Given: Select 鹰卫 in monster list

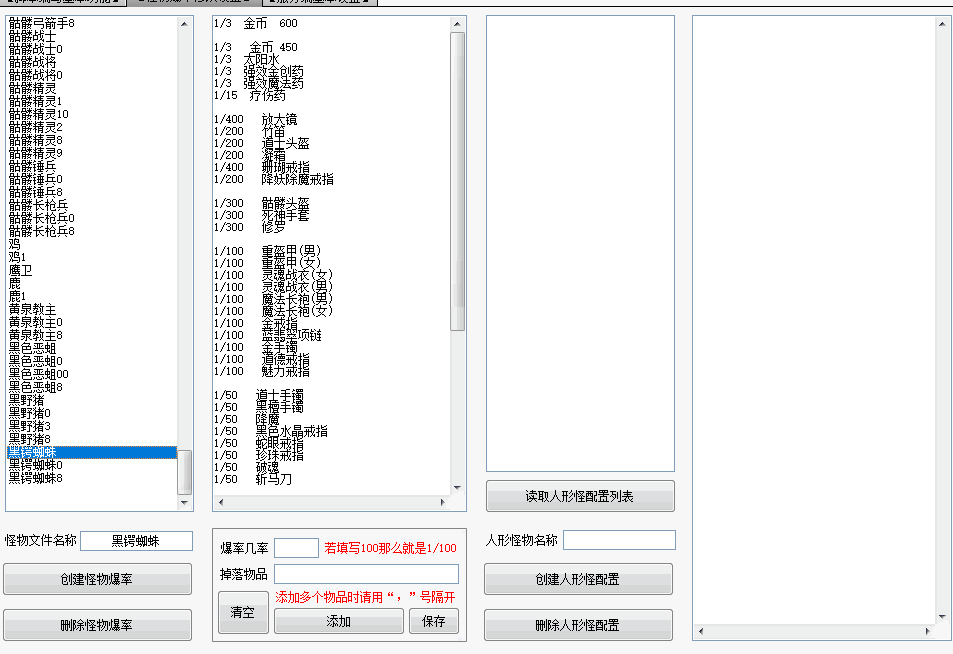Looking at the screenshot, I should (x=20, y=270).
